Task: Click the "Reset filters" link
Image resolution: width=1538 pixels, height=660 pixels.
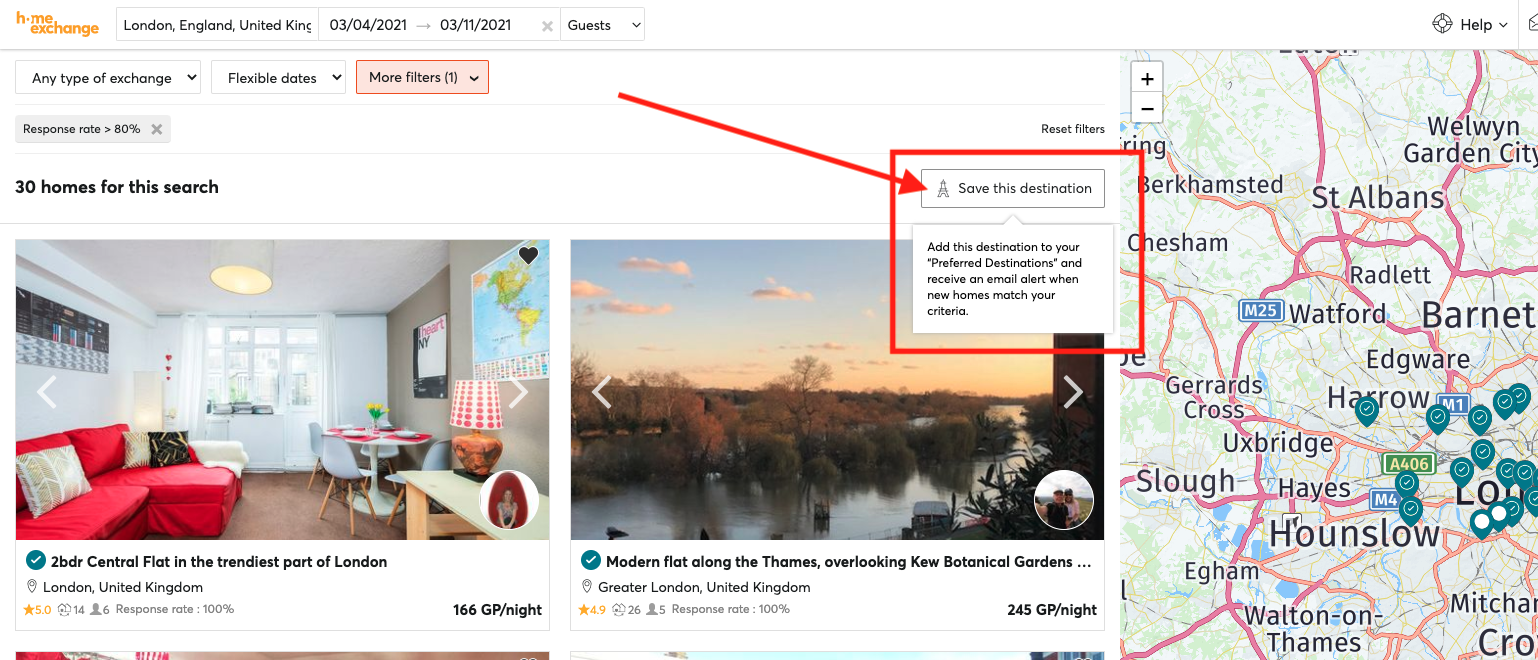Action: (1073, 129)
